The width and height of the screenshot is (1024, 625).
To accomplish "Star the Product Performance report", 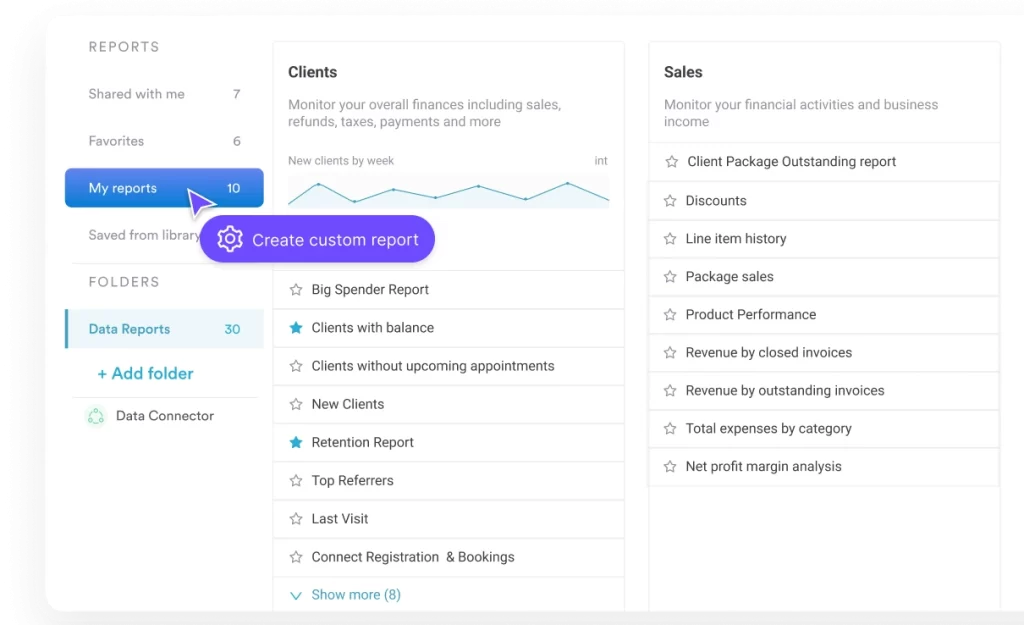I will click(670, 315).
